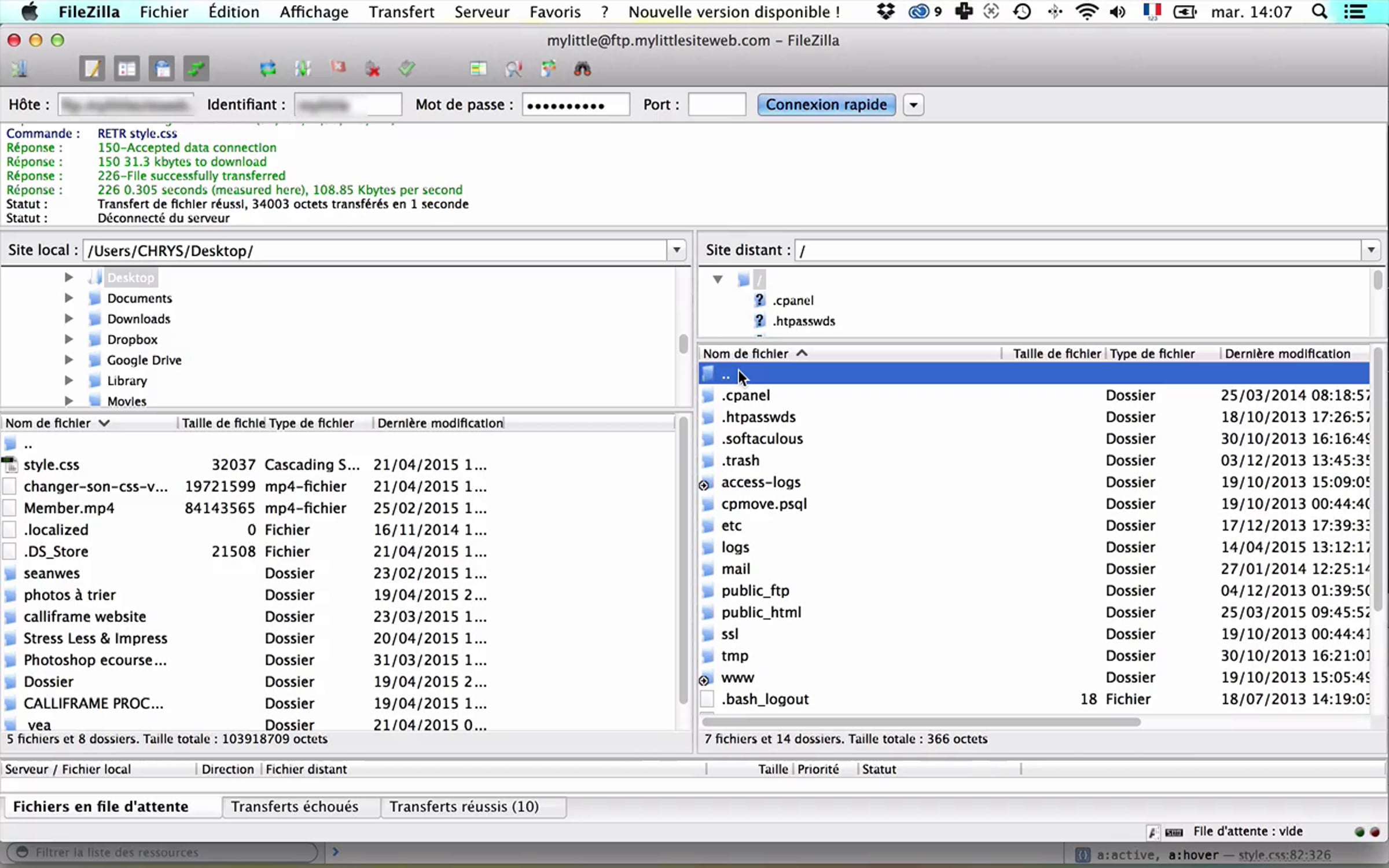This screenshot has width=1389, height=868.
Task: Click the disconnect from server icon
Action: [373, 69]
